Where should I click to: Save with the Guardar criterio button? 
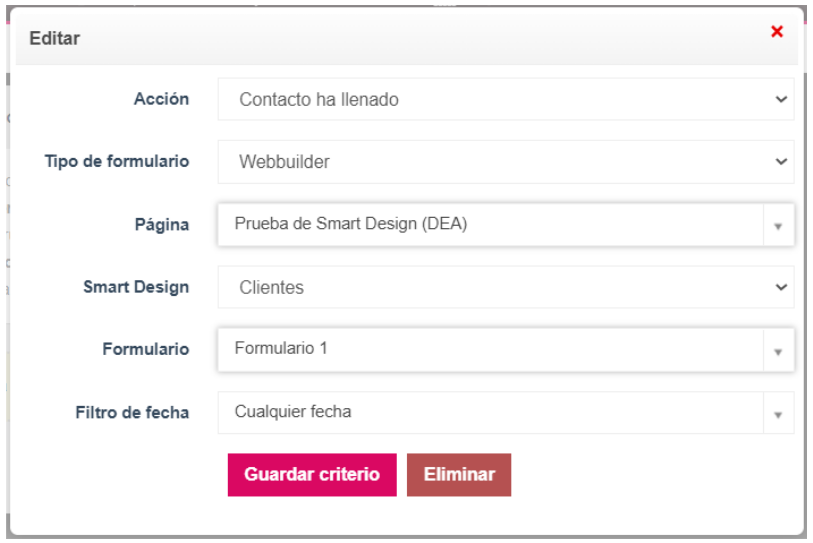click(x=312, y=475)
